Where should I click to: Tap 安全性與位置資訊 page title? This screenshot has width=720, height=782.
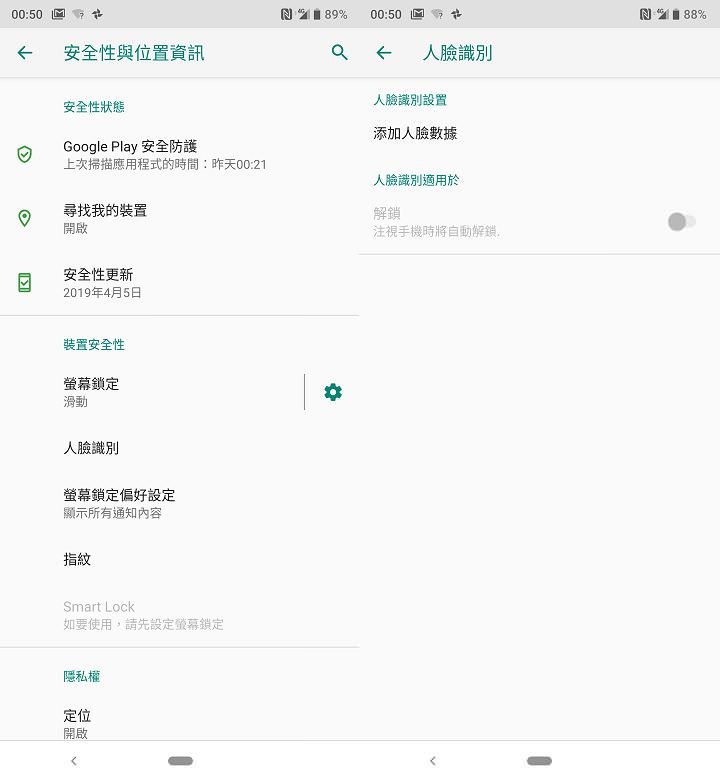134,53
